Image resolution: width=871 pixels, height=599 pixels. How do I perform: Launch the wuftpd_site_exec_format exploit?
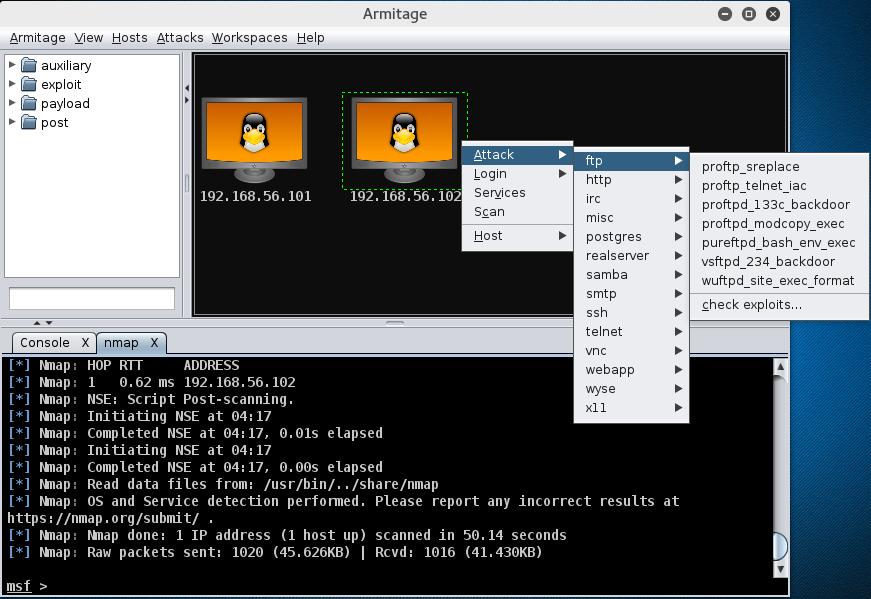[779, 281]
